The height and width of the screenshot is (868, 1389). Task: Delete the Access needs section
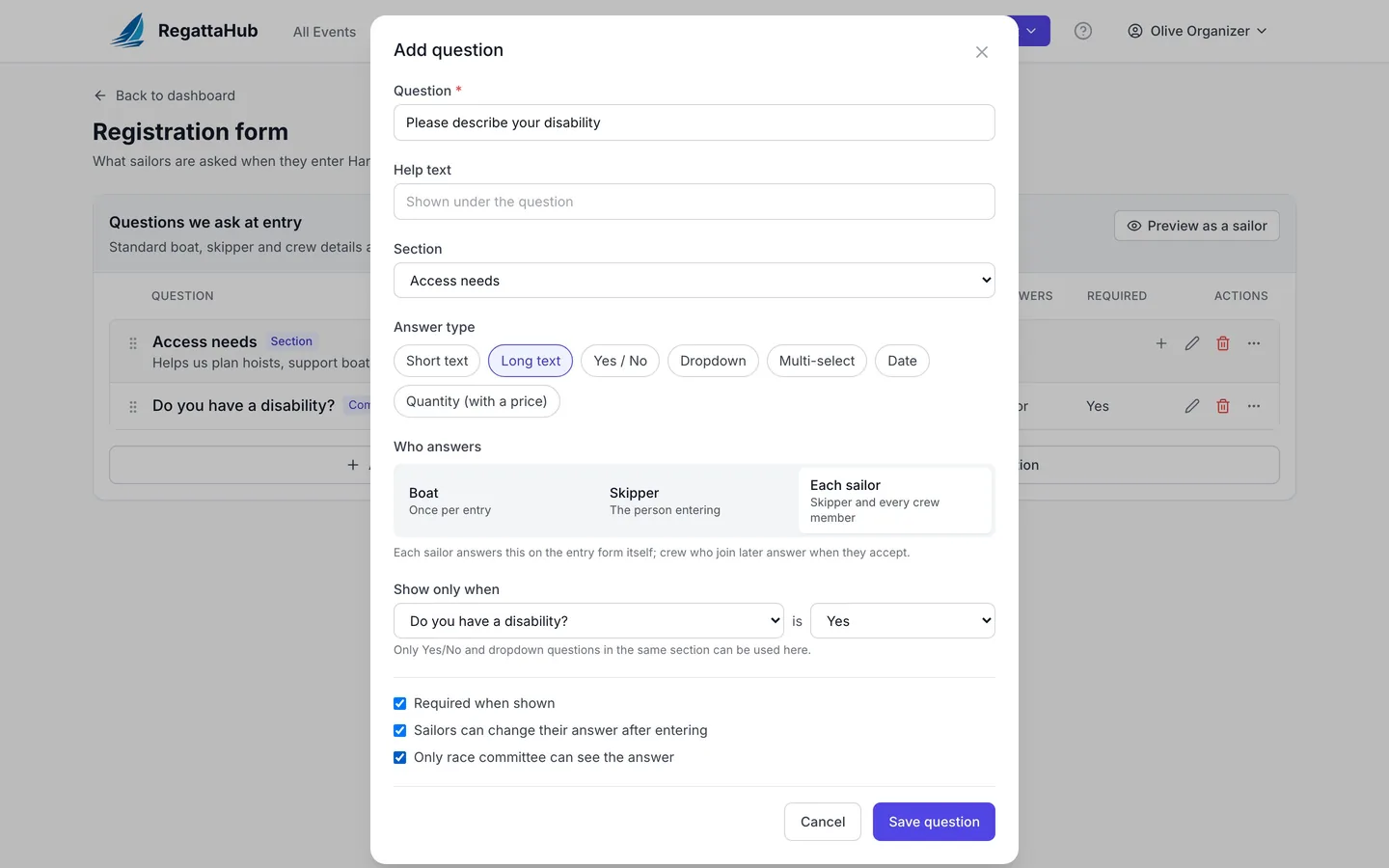coord(1223,343)
